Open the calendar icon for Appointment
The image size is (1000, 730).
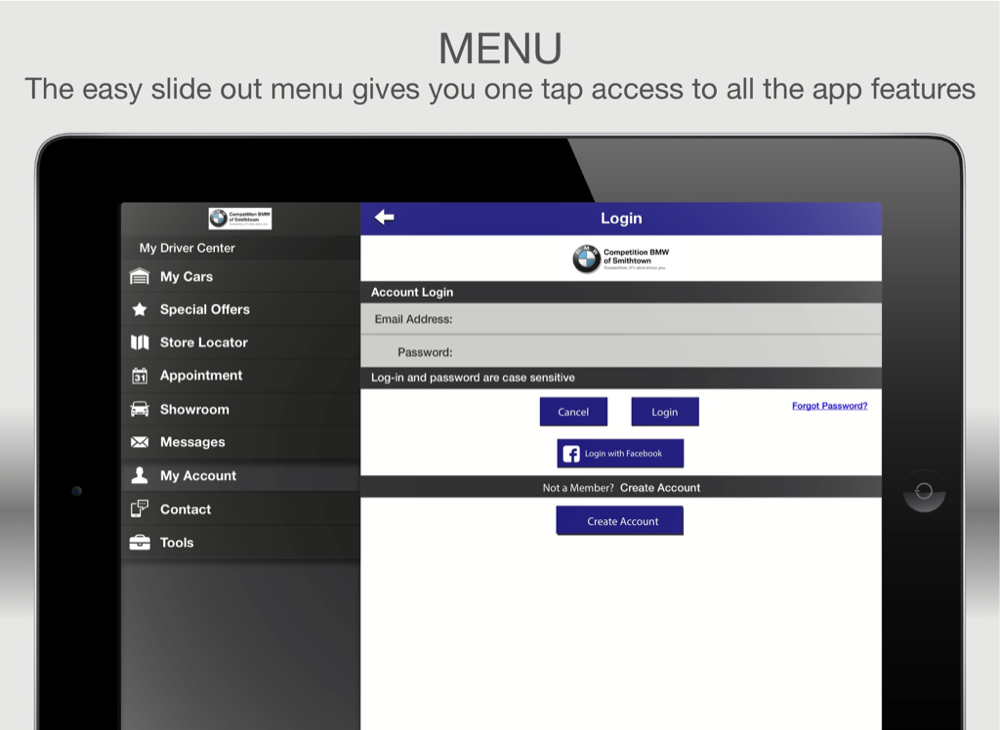click(140, 376)
